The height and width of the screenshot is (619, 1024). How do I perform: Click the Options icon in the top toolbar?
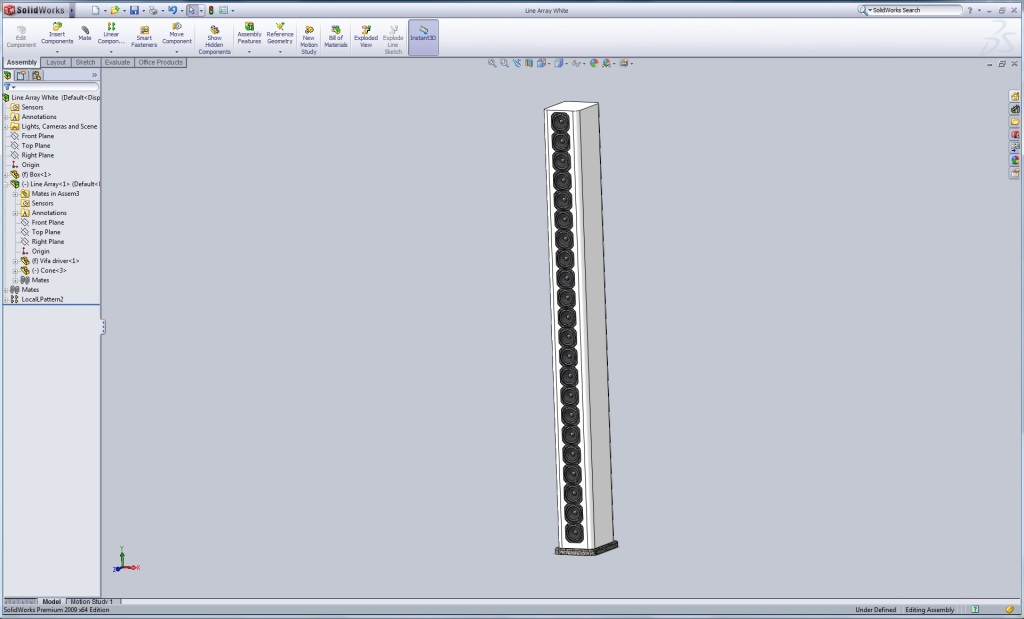223,10
